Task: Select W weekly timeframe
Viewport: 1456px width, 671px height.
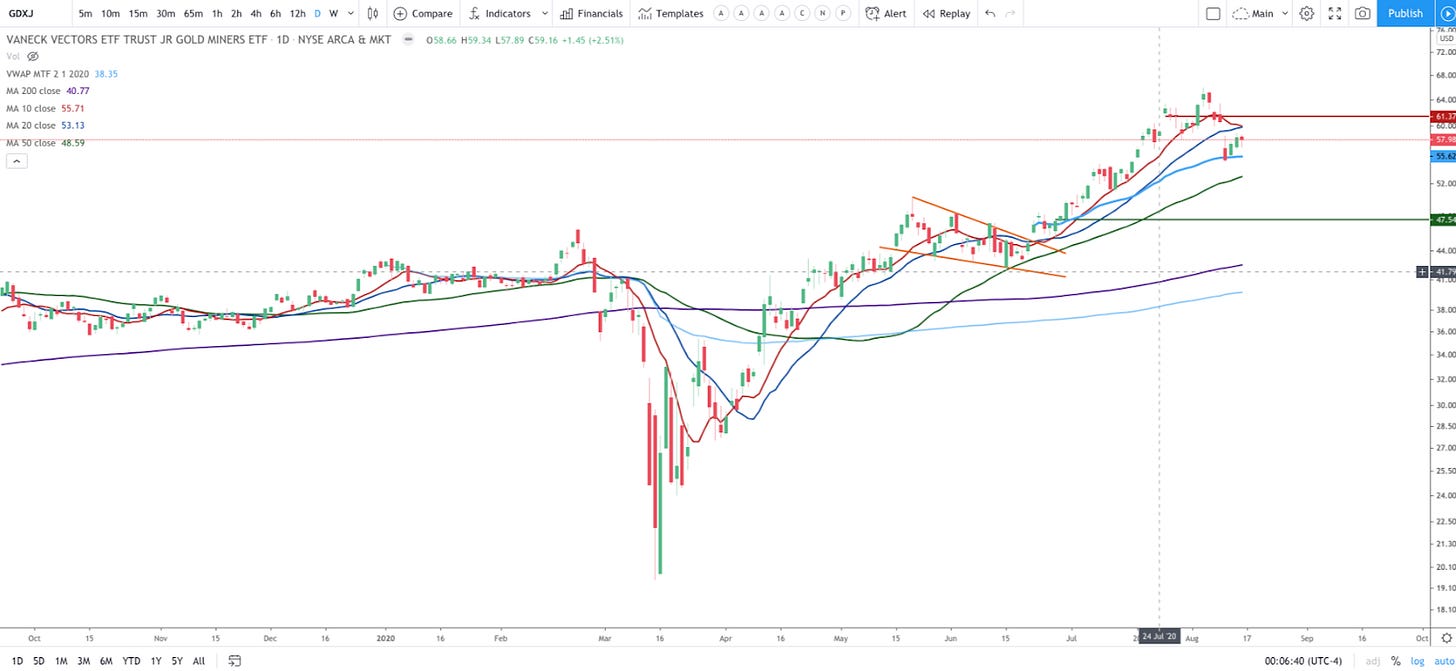Action: (334, 13)
